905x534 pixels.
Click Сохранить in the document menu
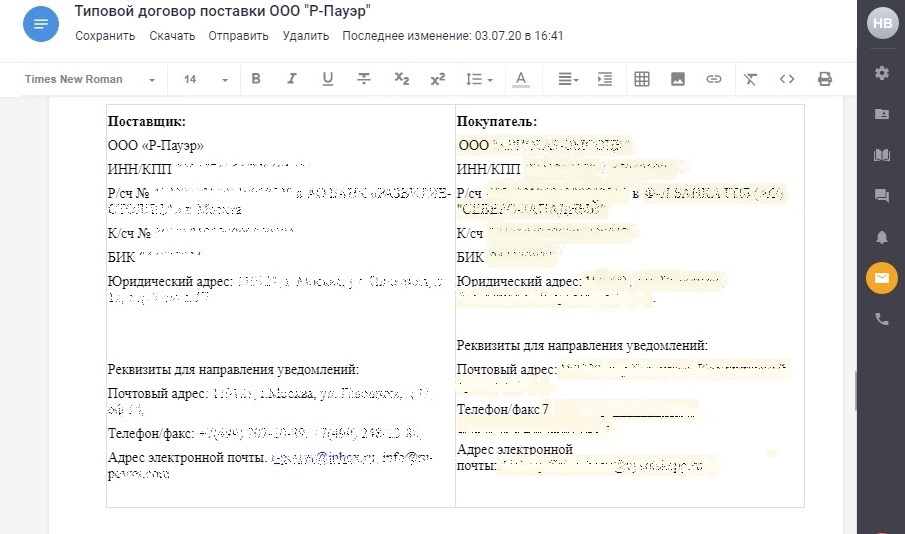(x=105, y=36)
